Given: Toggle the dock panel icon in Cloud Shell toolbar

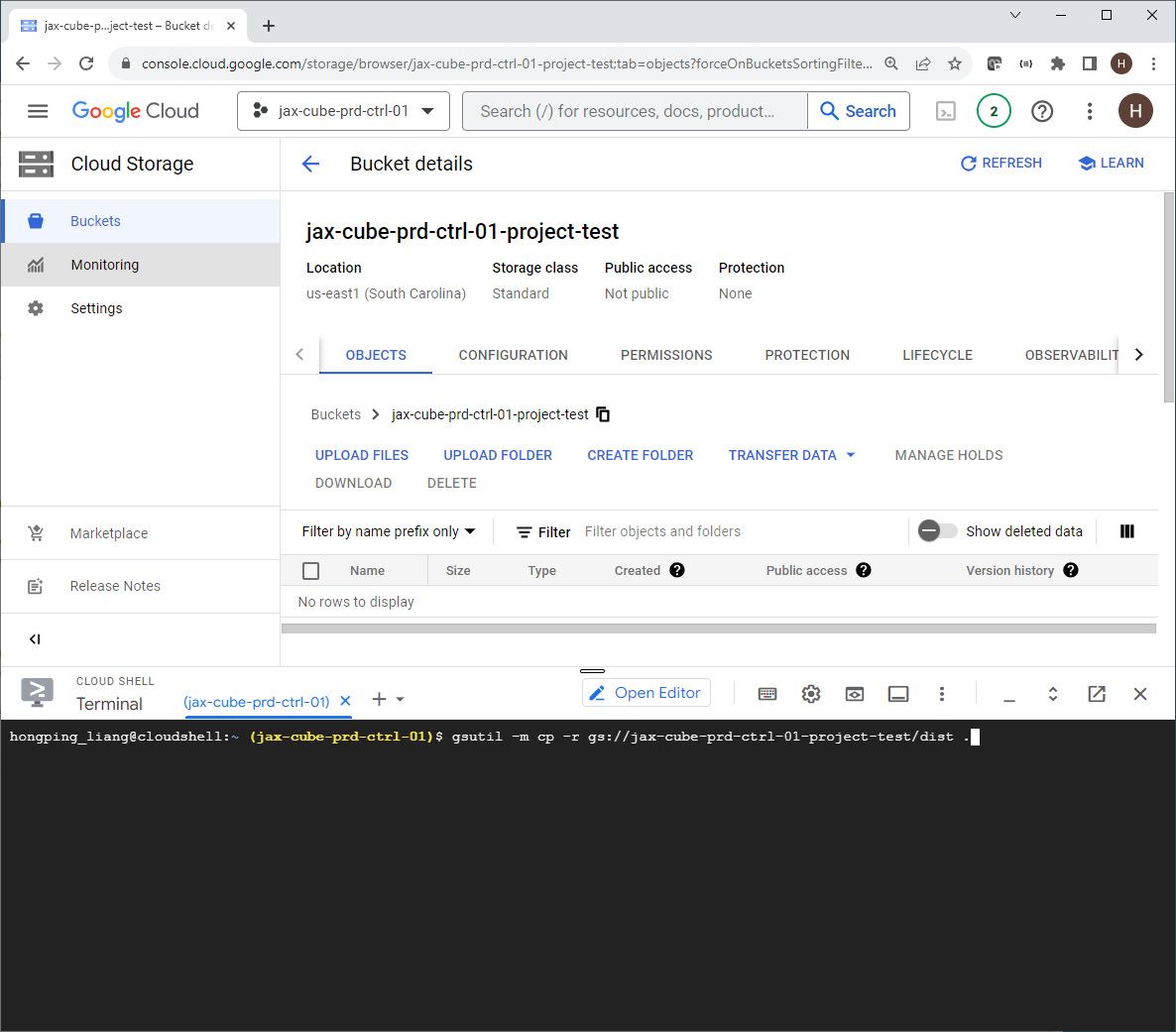Looking at the screenshot, I should (x=898, y=693).
